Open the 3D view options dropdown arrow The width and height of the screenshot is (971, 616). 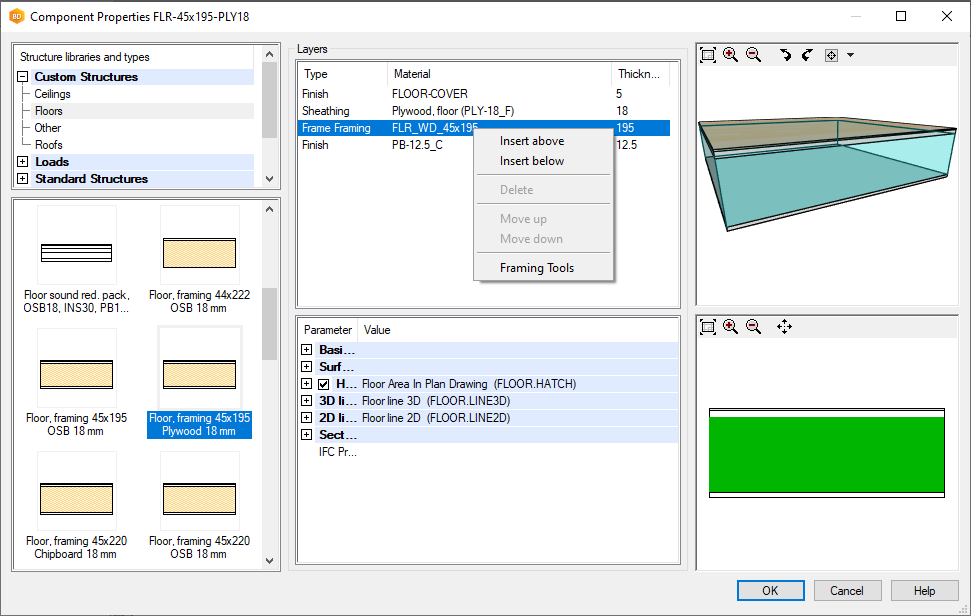point(850,55)
